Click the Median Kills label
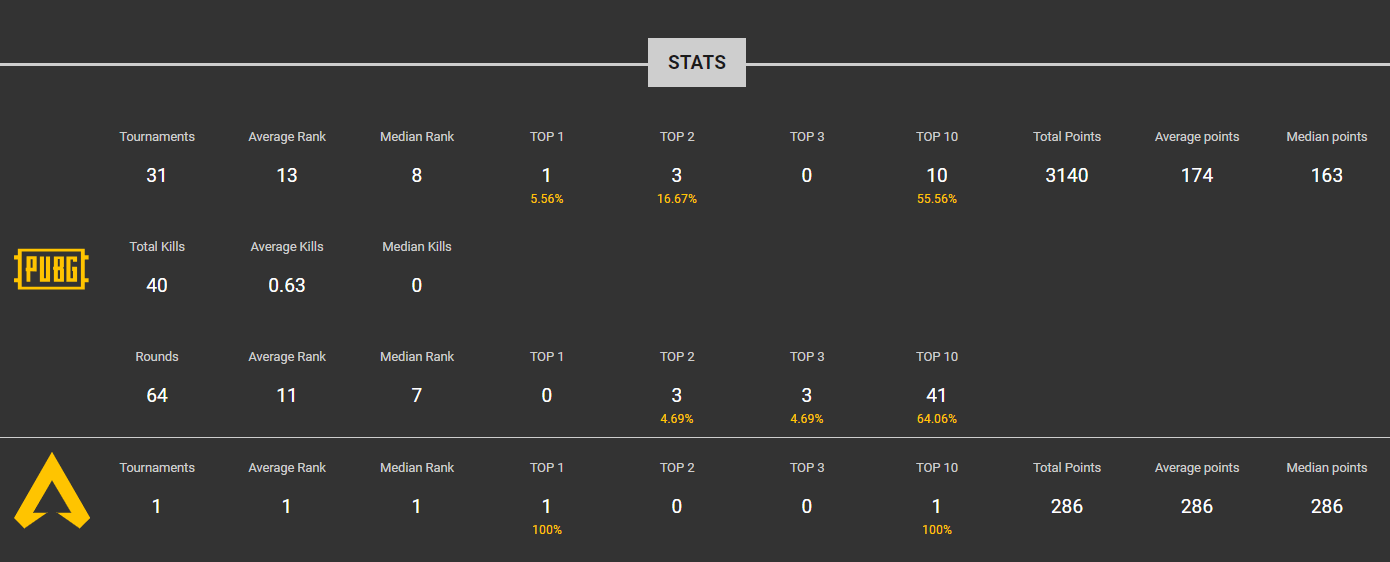Viewport: 1390px width, 562px height. click(x=417, y=247)
